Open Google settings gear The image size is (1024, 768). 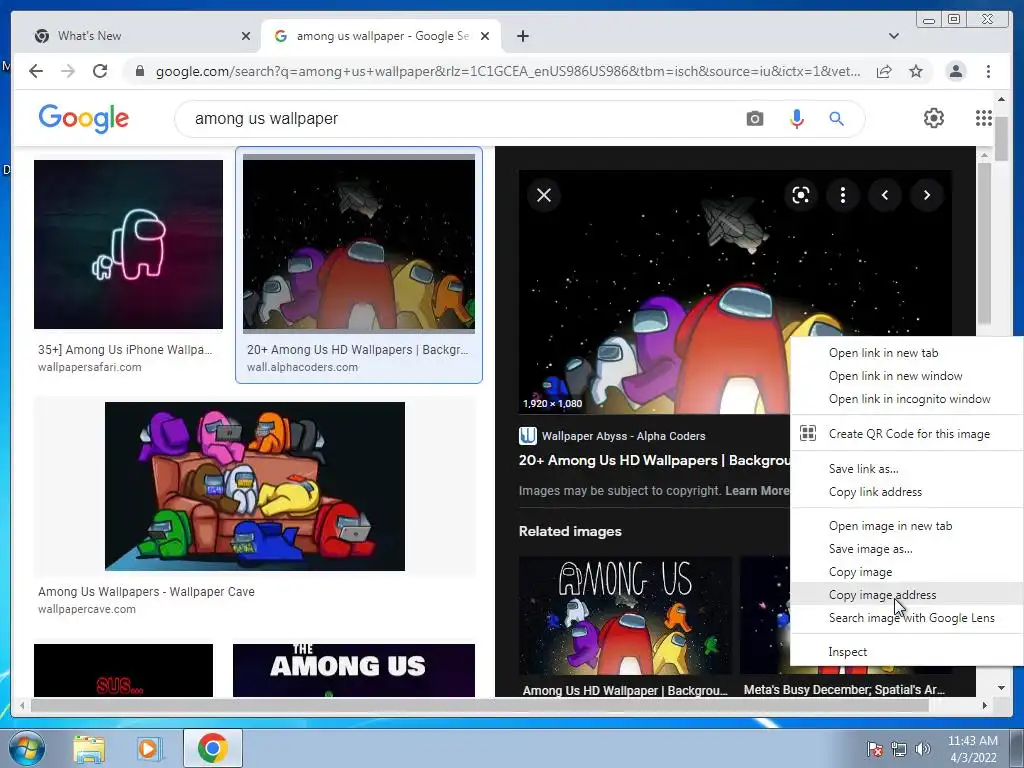click(x=934, y=118)
